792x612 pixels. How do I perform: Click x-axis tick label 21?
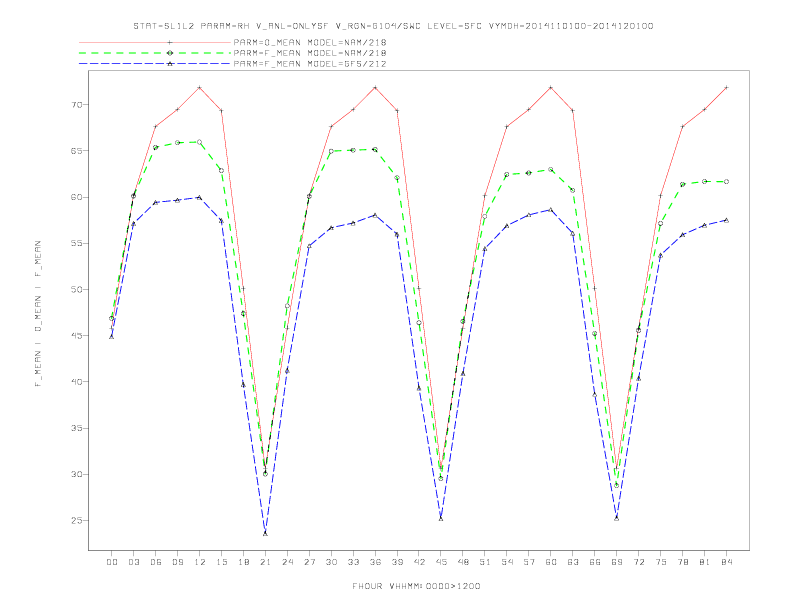click(265, 562)
